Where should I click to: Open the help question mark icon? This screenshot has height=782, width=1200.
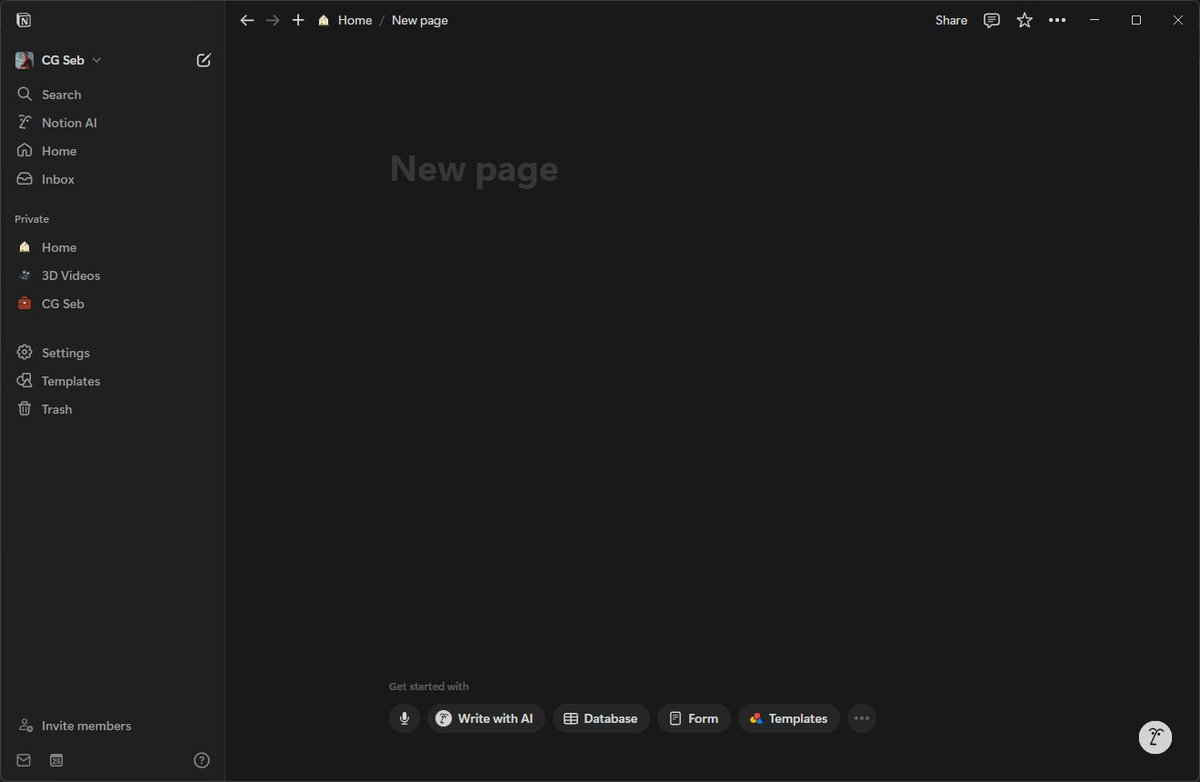pyautogui.click(x=202, y=760)
